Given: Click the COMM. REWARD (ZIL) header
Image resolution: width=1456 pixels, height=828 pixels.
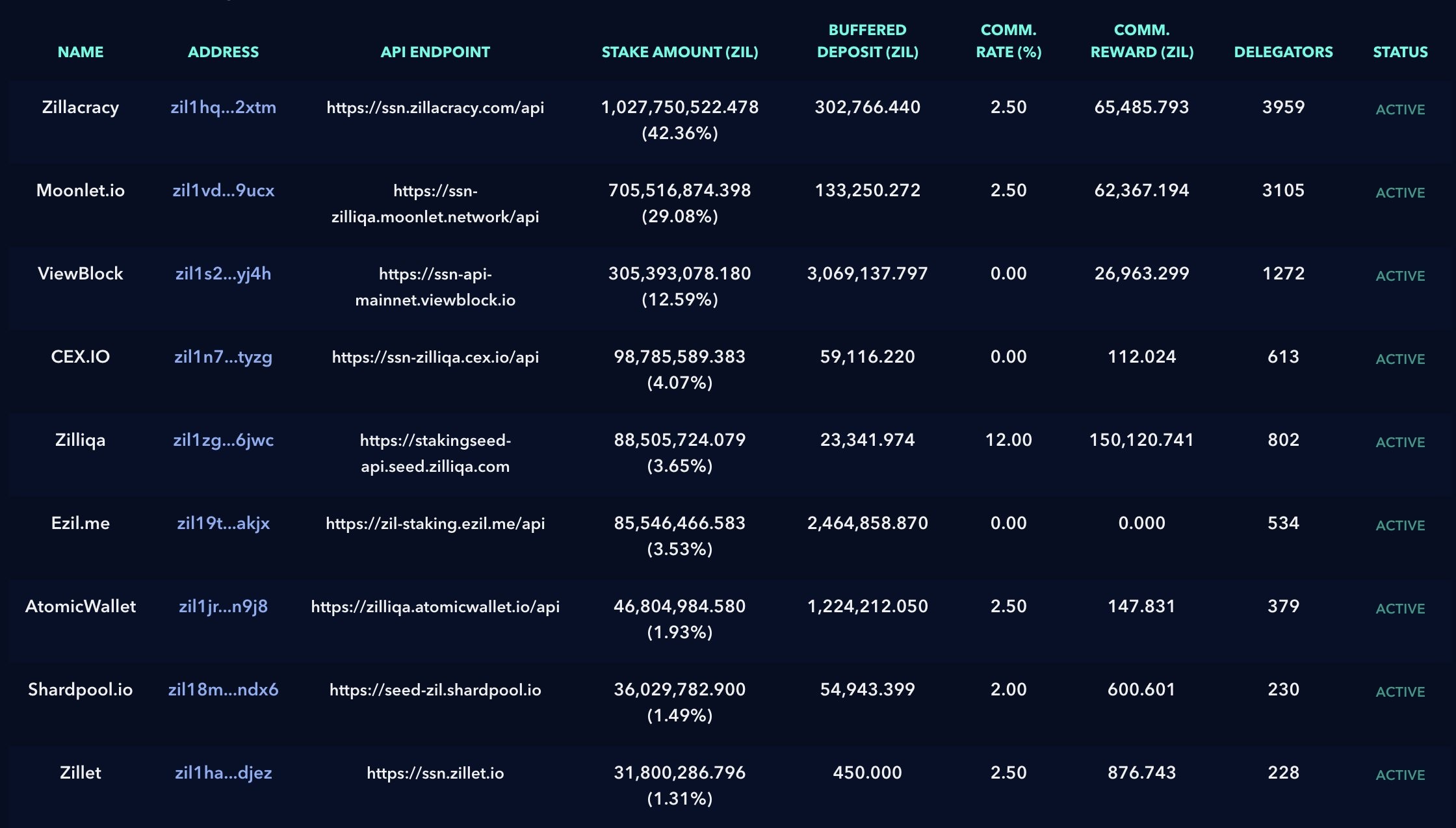Looking at the screenshot, I should (1142, 41).
